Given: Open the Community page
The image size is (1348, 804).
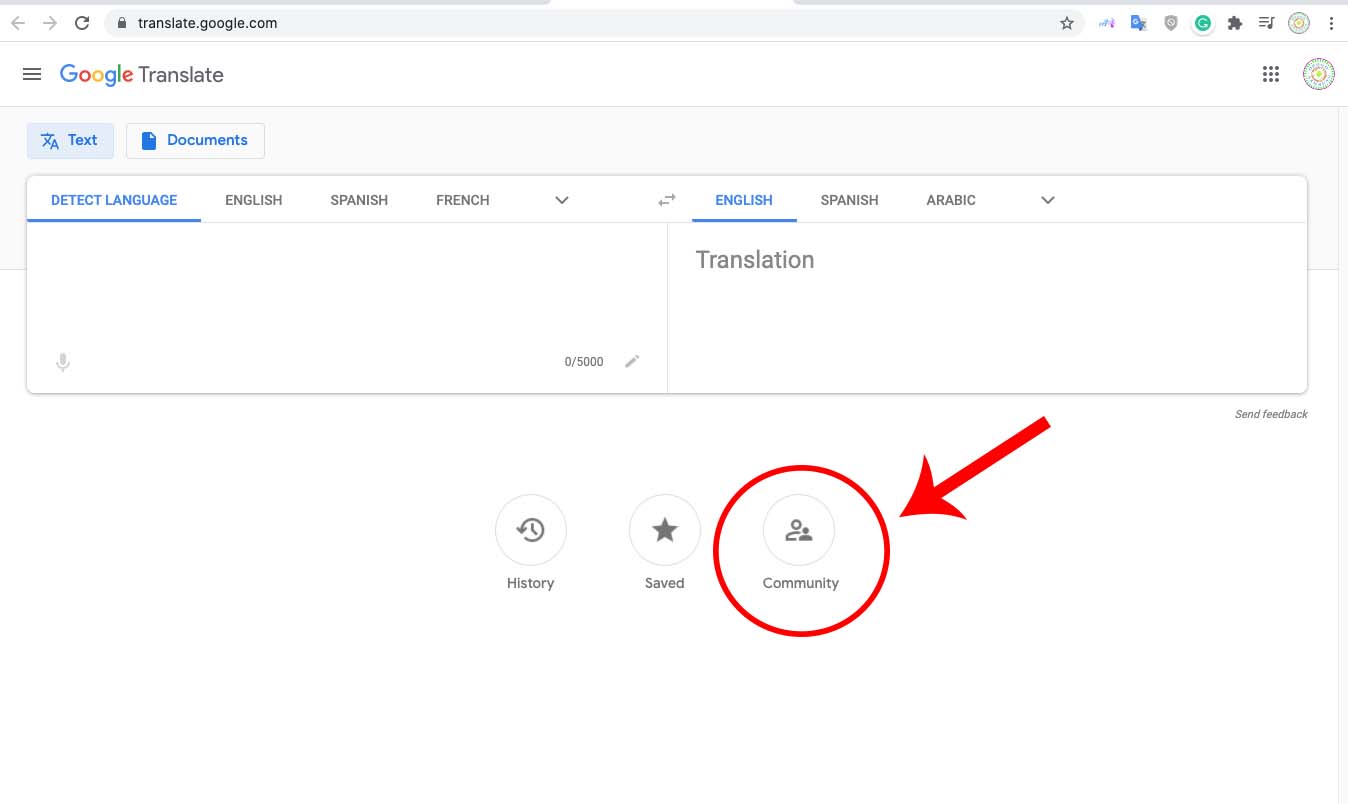Looking at the screenshot, I should (799, 543).
